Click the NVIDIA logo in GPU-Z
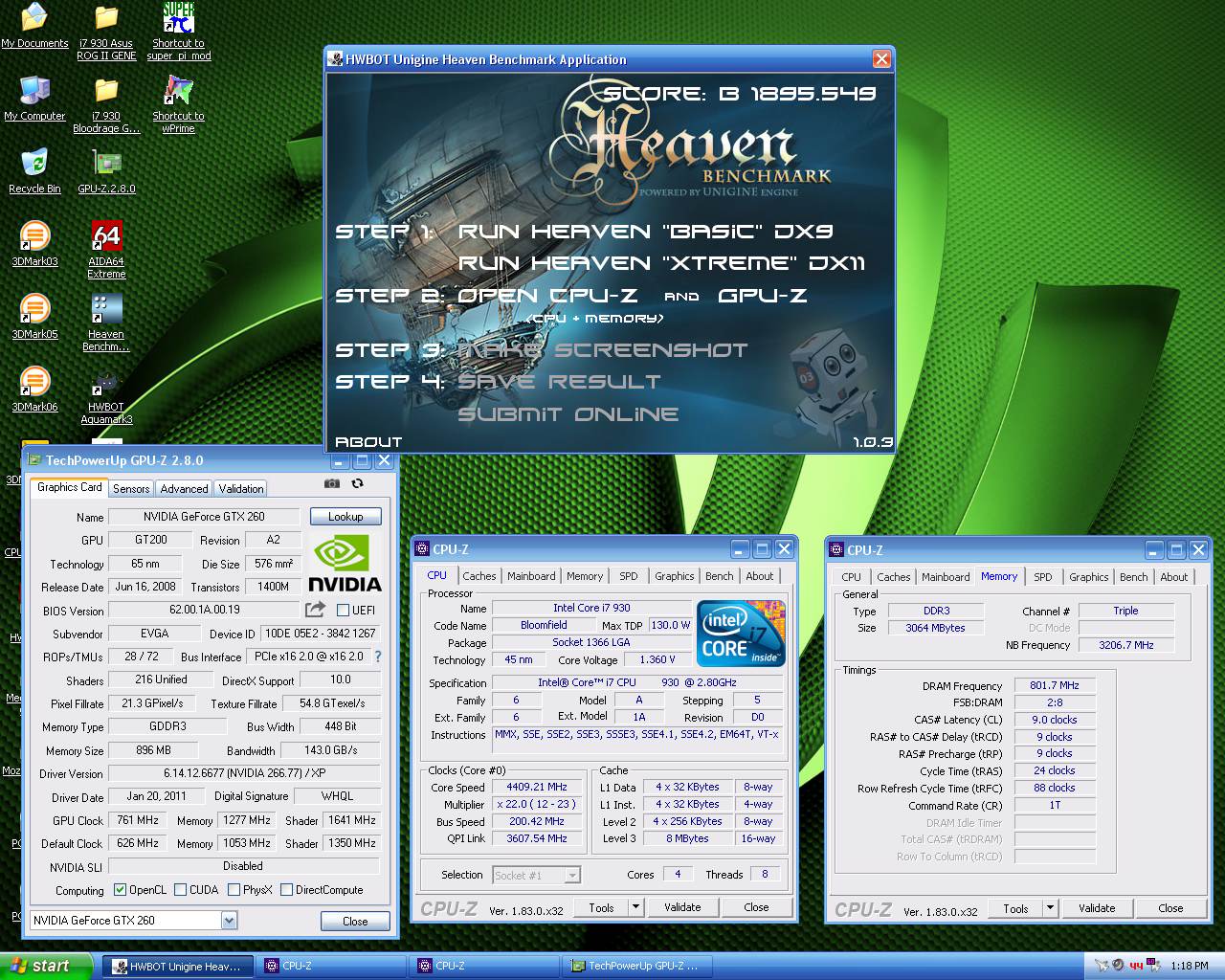 (x=345, y=564)
